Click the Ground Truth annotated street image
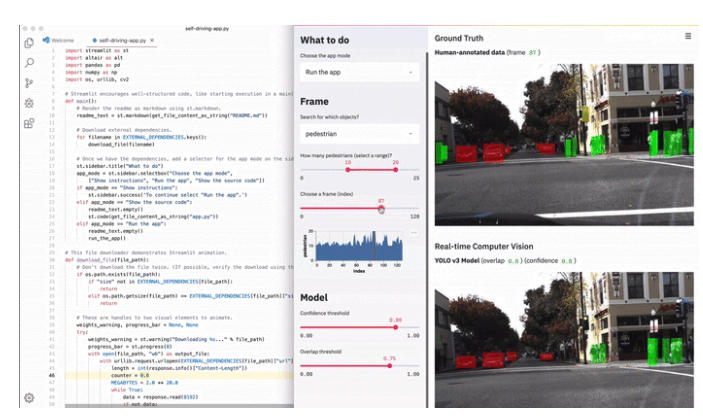The image size is (703, 416). pos(564,144)
